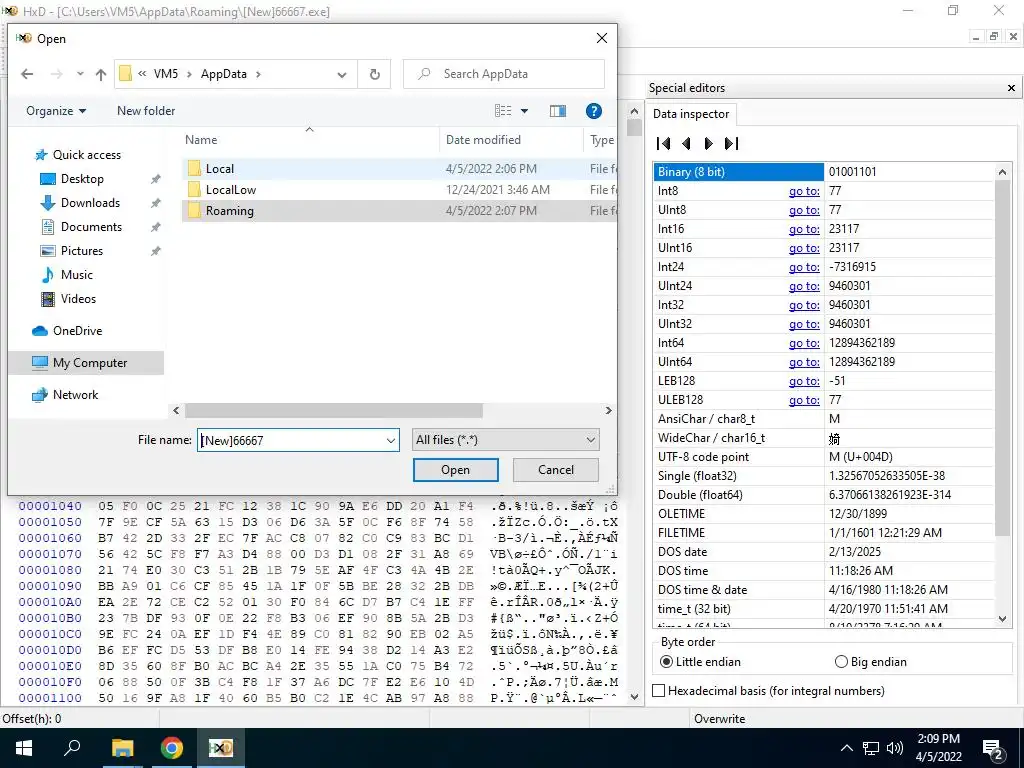Cancel the Open dialog

click(x=556, y=470)
